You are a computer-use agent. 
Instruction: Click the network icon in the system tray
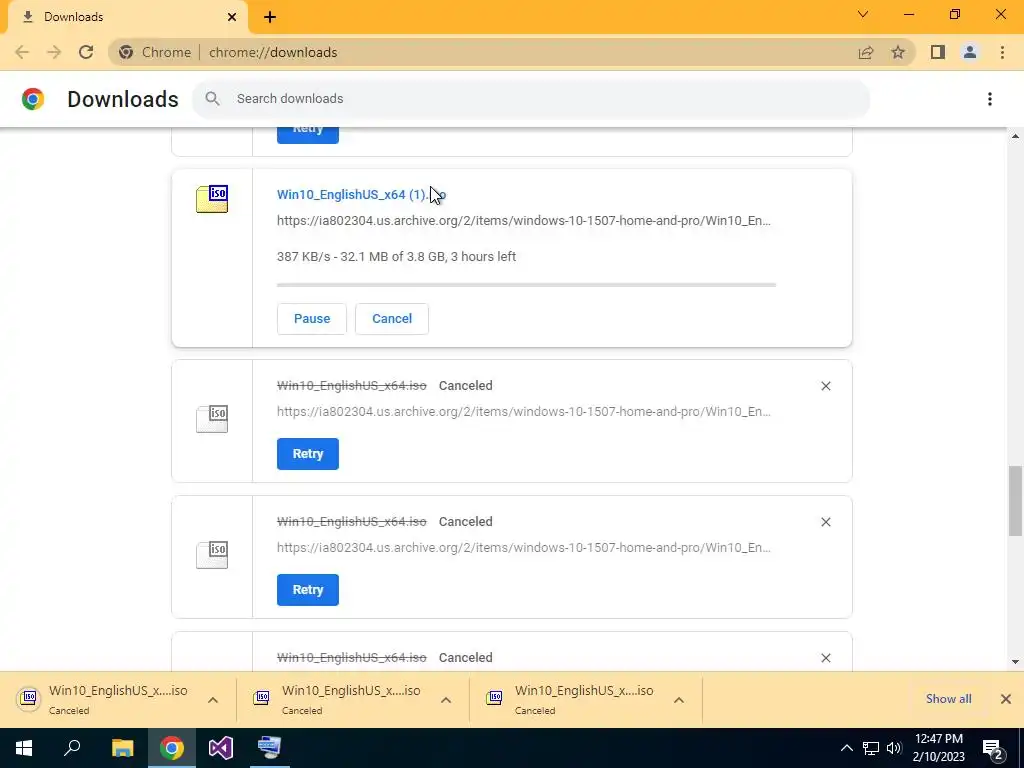[871, 748]
